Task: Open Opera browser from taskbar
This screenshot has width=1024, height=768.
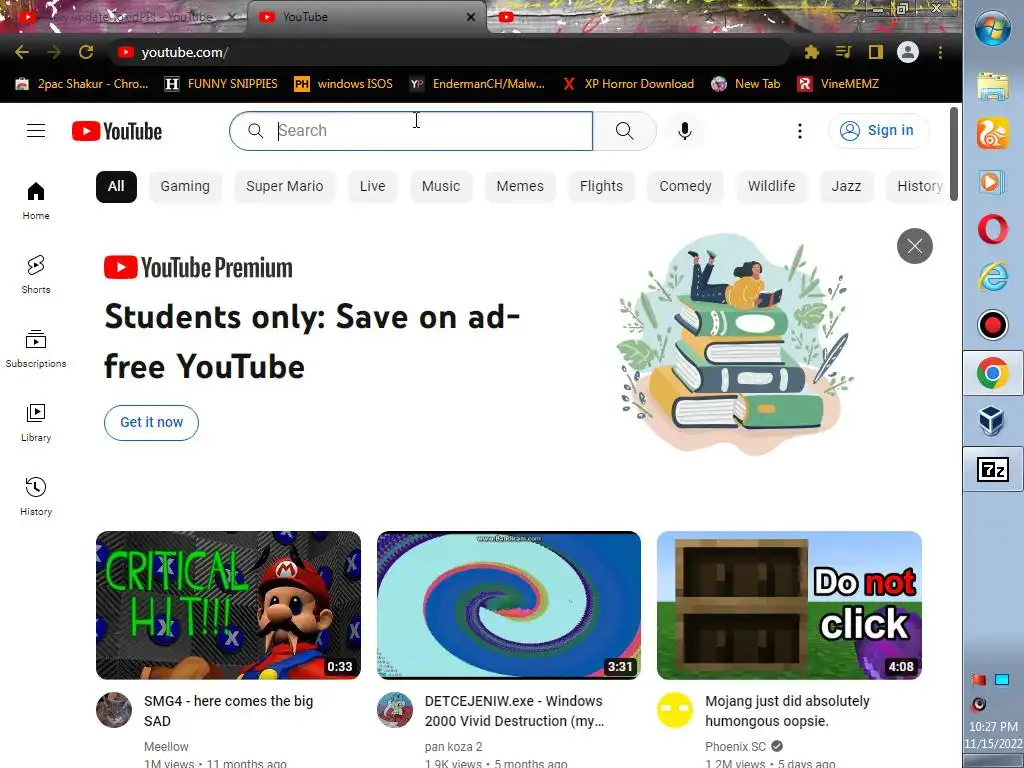Action: tap(993, 229)
